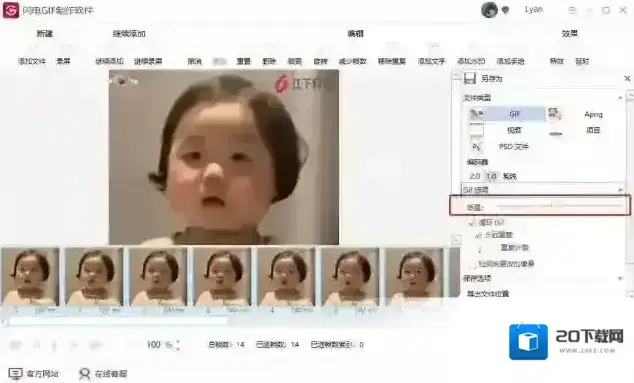
Task: Click the Apng format icon
Action: pos(555,114)
